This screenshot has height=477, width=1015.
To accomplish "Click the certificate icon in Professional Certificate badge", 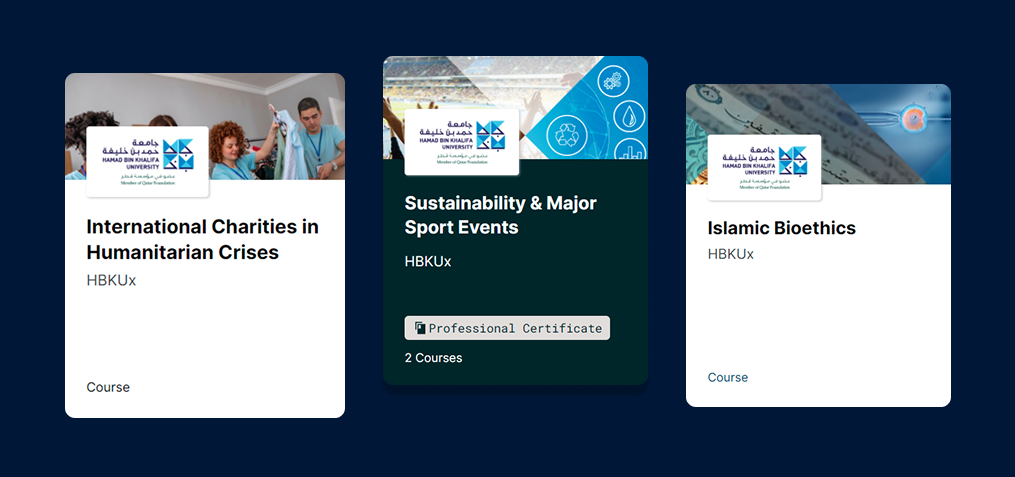I will coord(419,328).
